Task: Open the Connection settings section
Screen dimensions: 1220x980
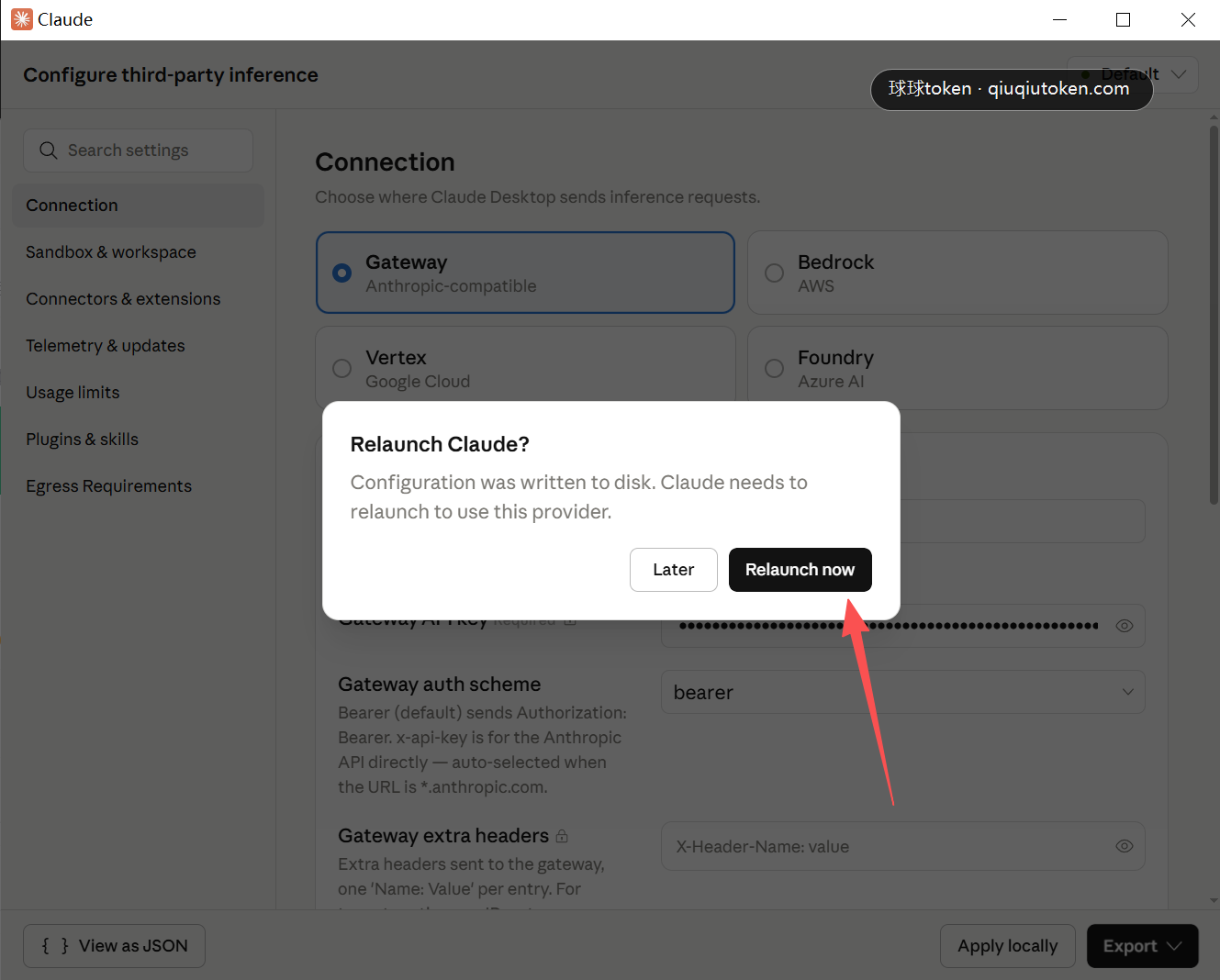Action: coord(138,206)
